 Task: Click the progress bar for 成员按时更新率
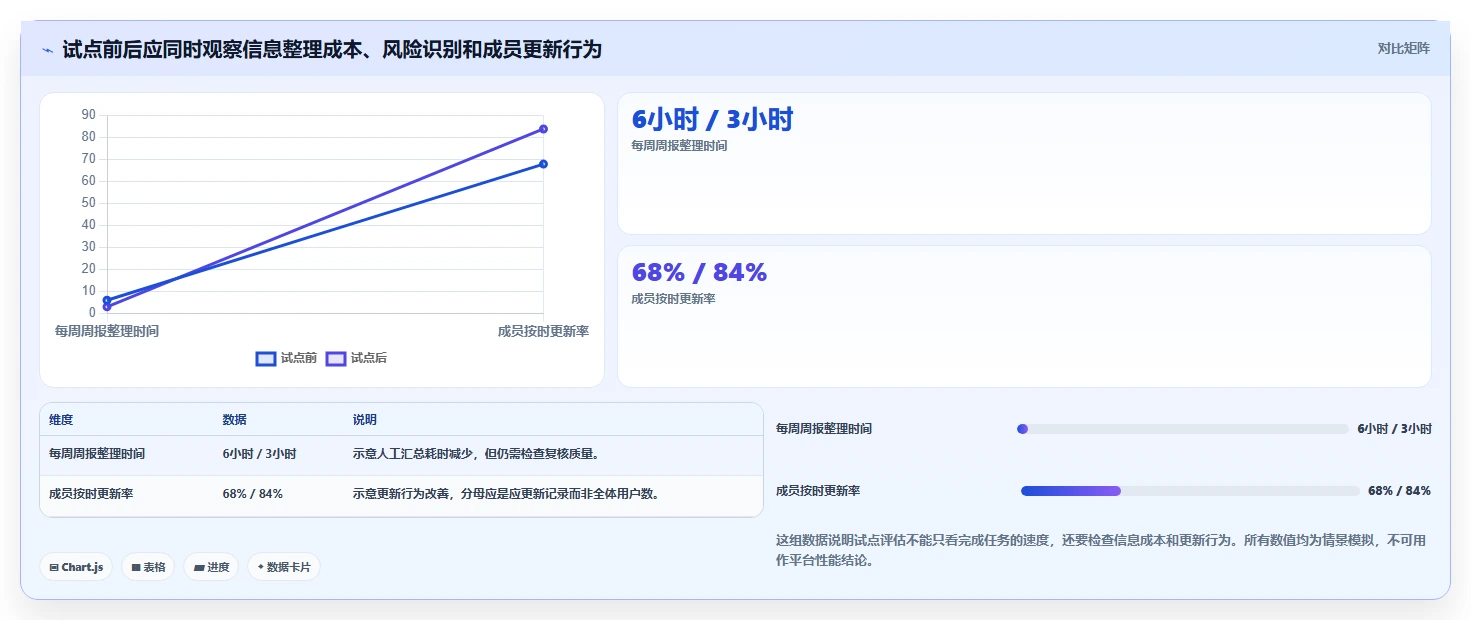pos(1190,491)
